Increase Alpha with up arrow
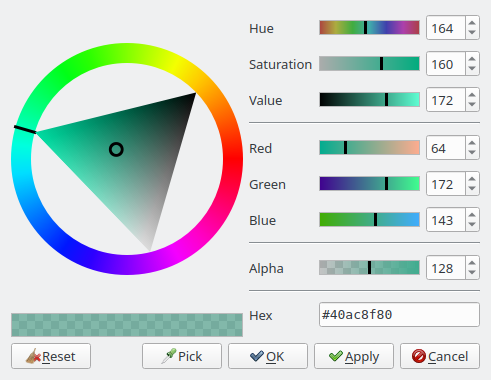Image resolution: width=491 pixels, height=380 pixels. 472,263
